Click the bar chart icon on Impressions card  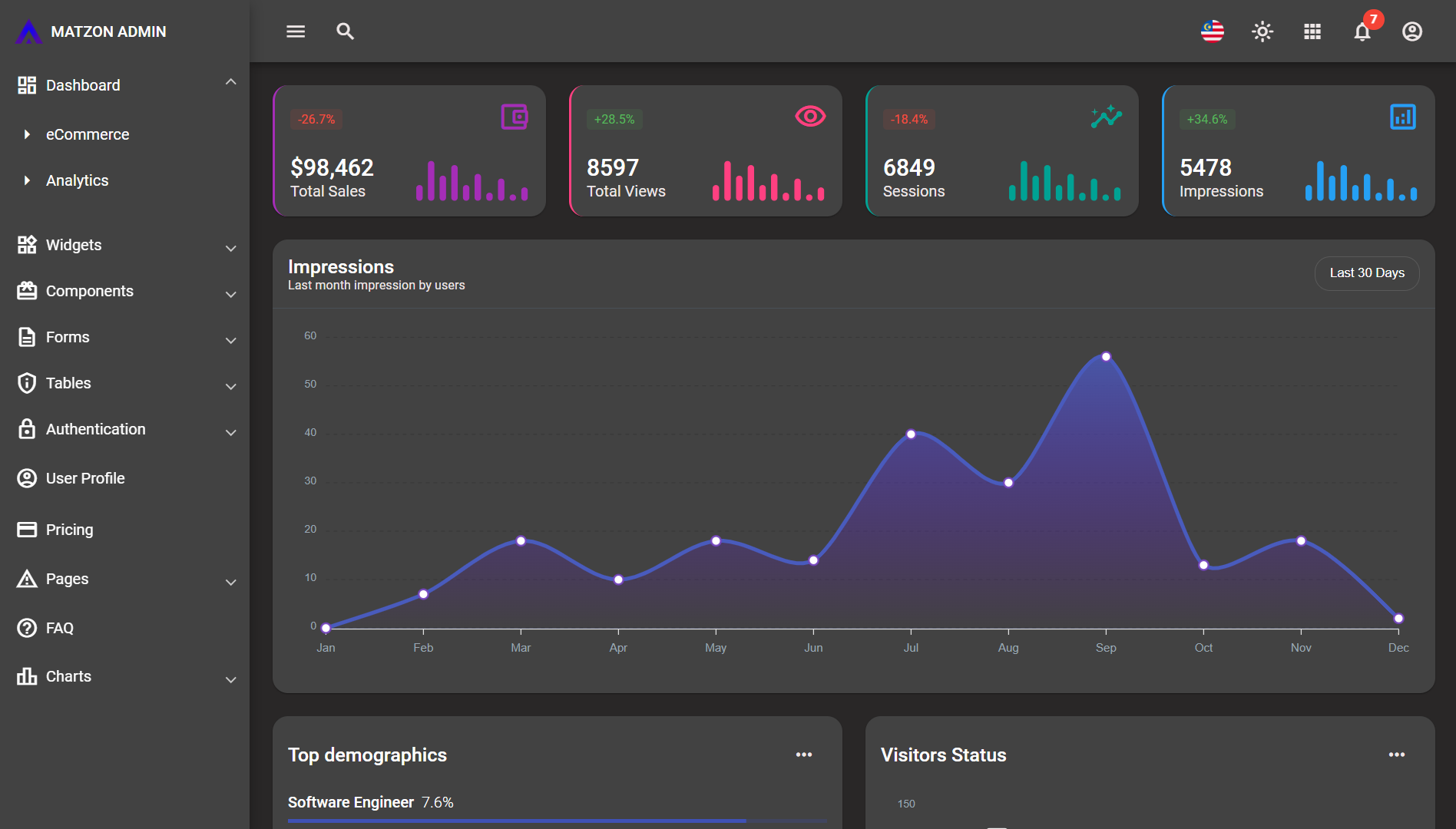(x=1403, y=117)
